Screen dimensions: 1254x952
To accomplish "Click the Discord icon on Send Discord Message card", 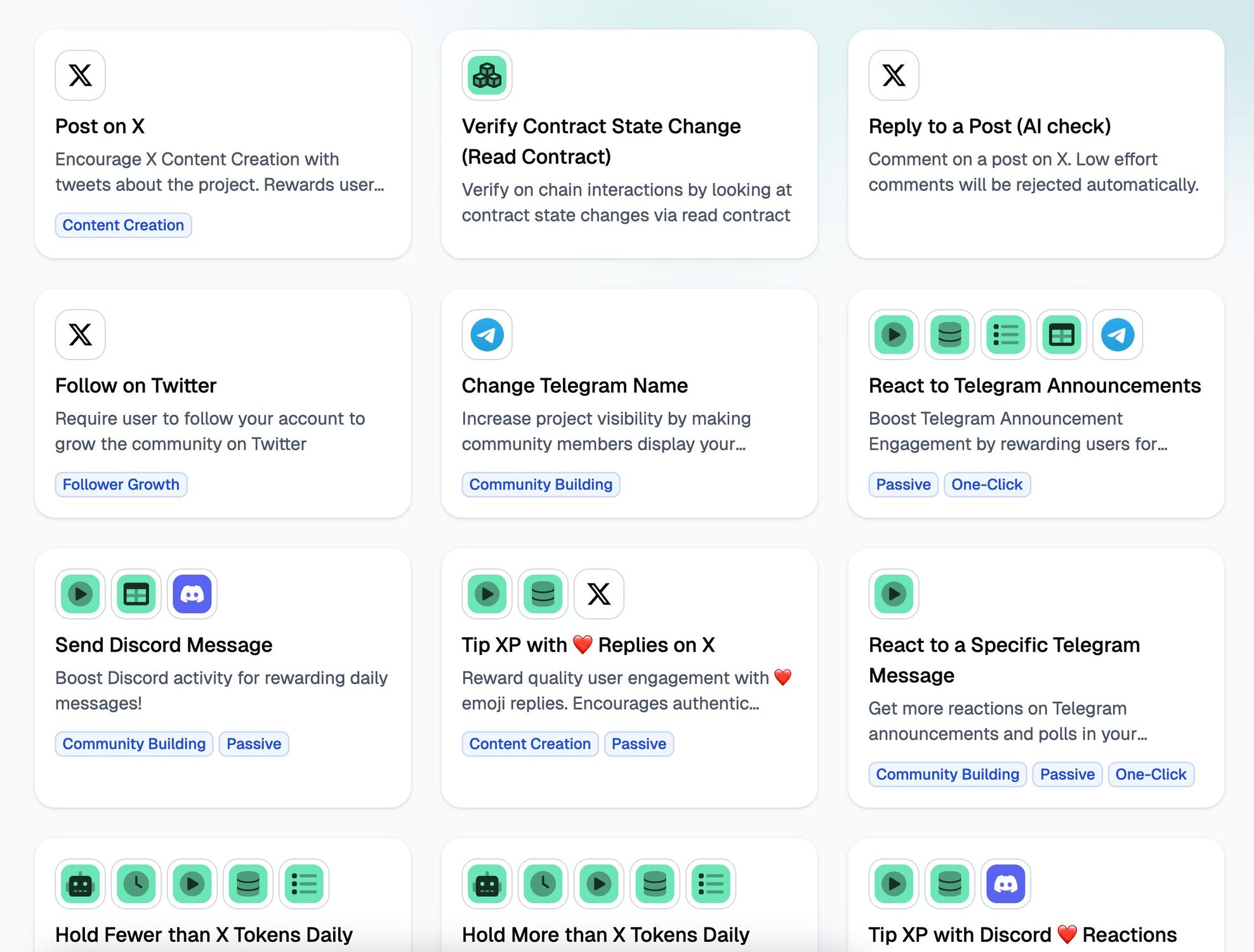I will point(192,594).
